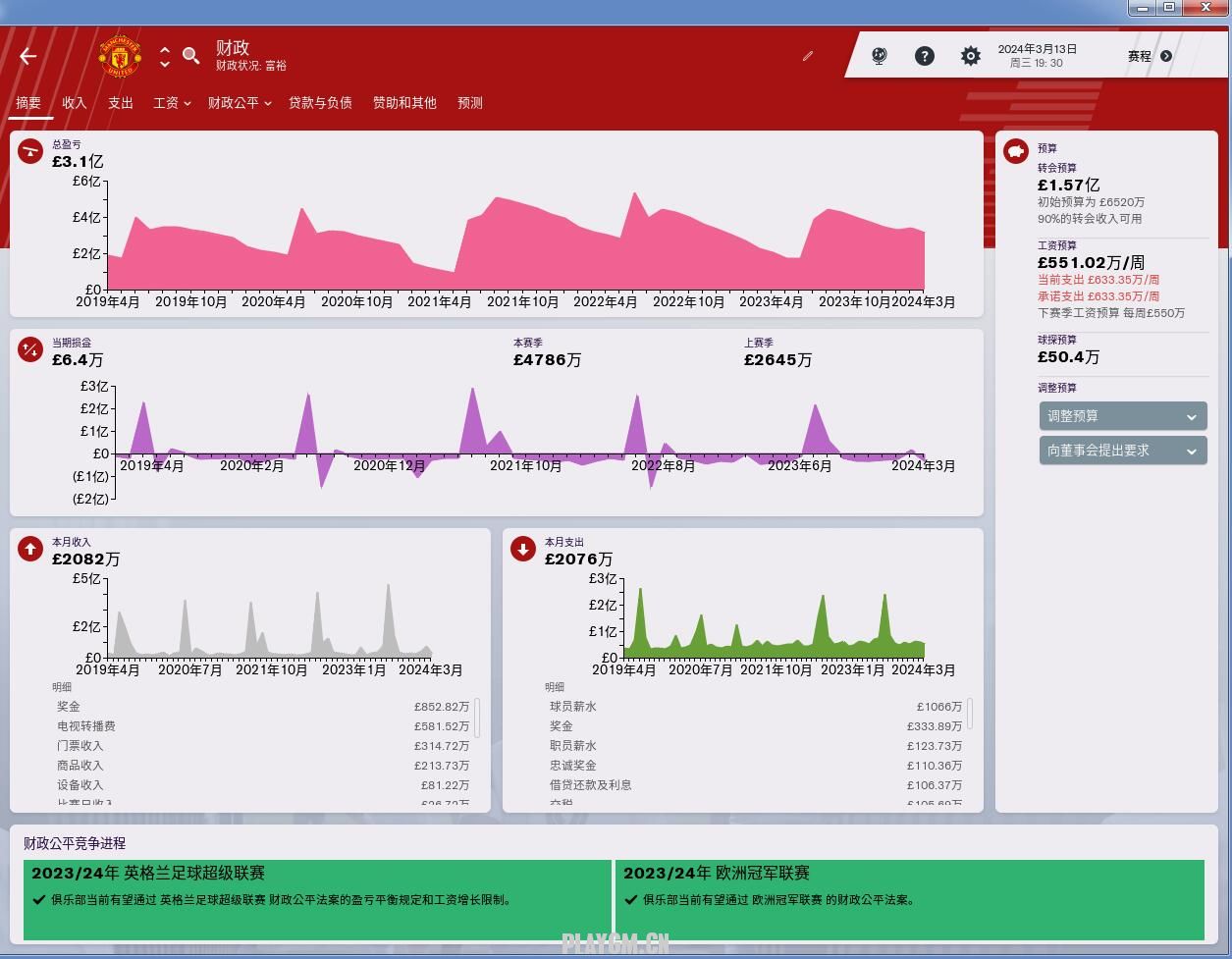Expand the 财政公平 dropdown tab
Screen dimensions: 1232x959
click(x=240, y=102)
